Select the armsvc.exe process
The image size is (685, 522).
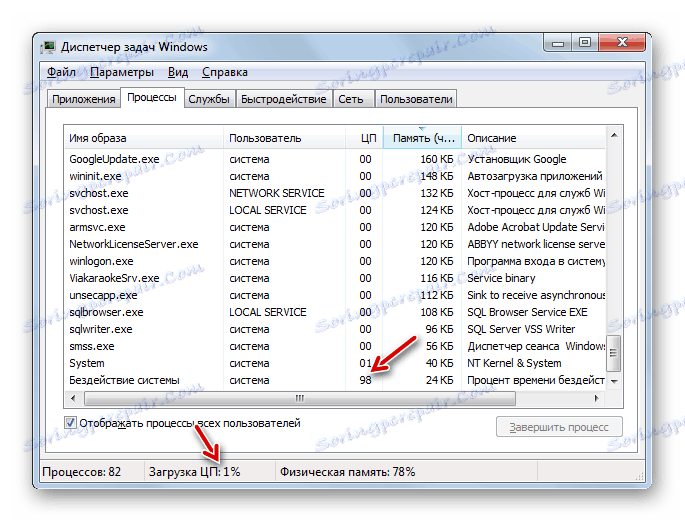[335, 227]
